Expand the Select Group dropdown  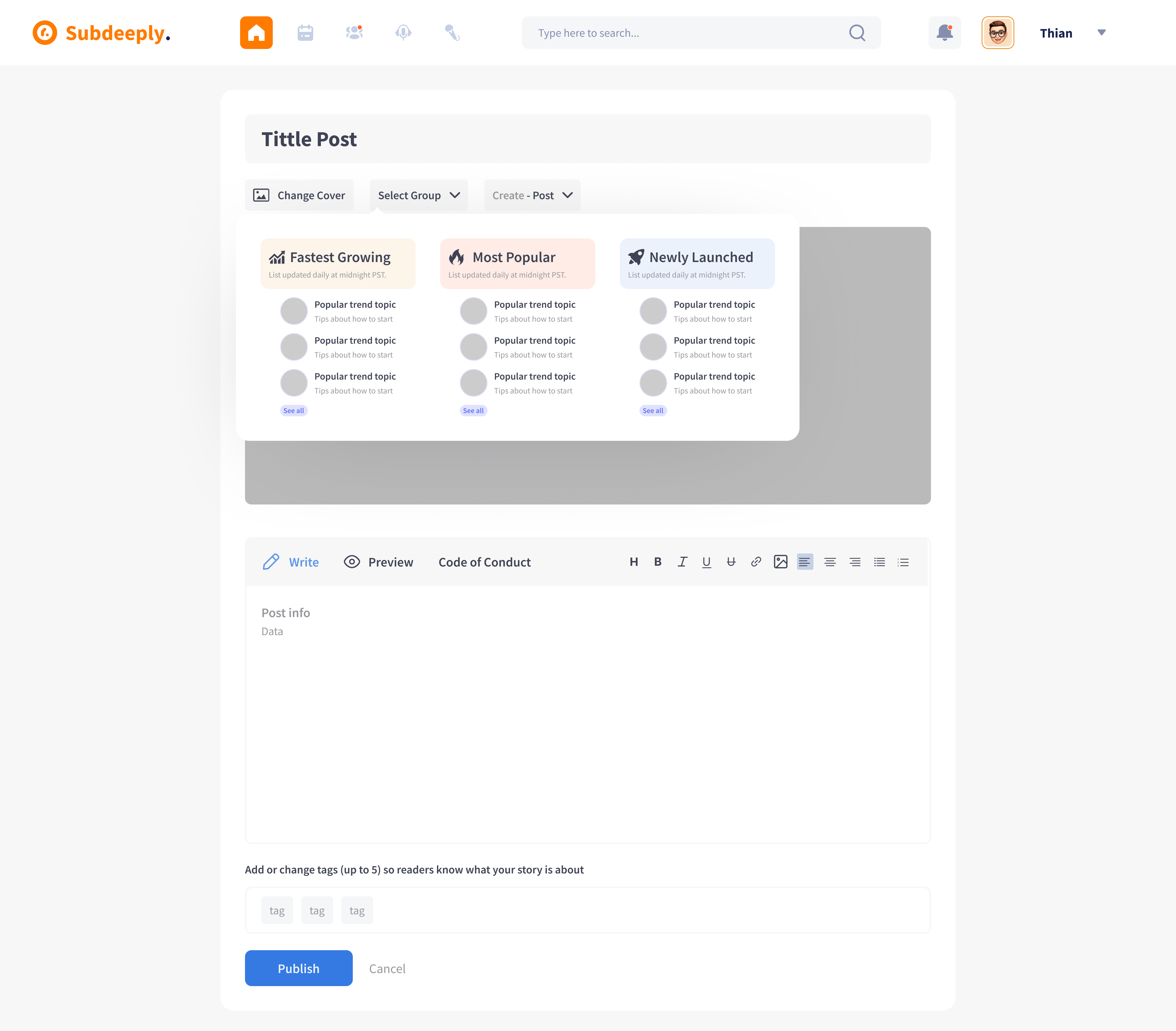coord(418,195)
